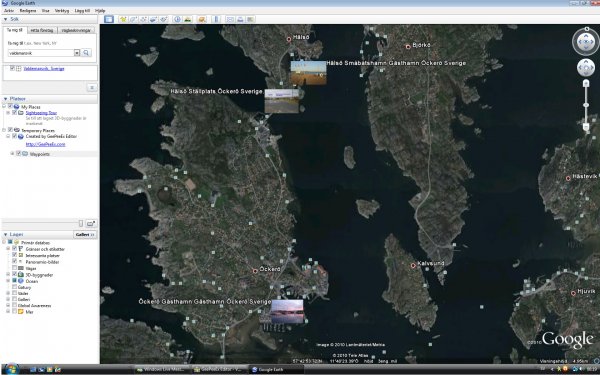Toggle the Sightseeing Tour checkbox
The height and width of the screenshot is (375, 600).
click(x=15, y=113)
